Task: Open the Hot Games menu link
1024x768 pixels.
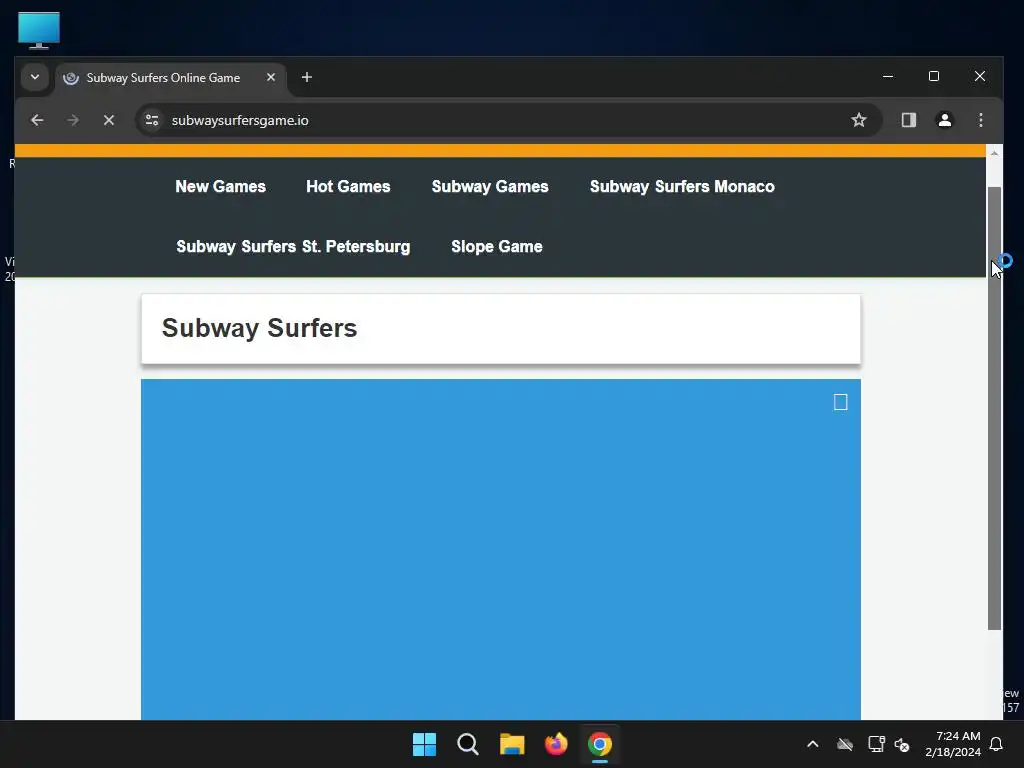Action: coord(348,187)
